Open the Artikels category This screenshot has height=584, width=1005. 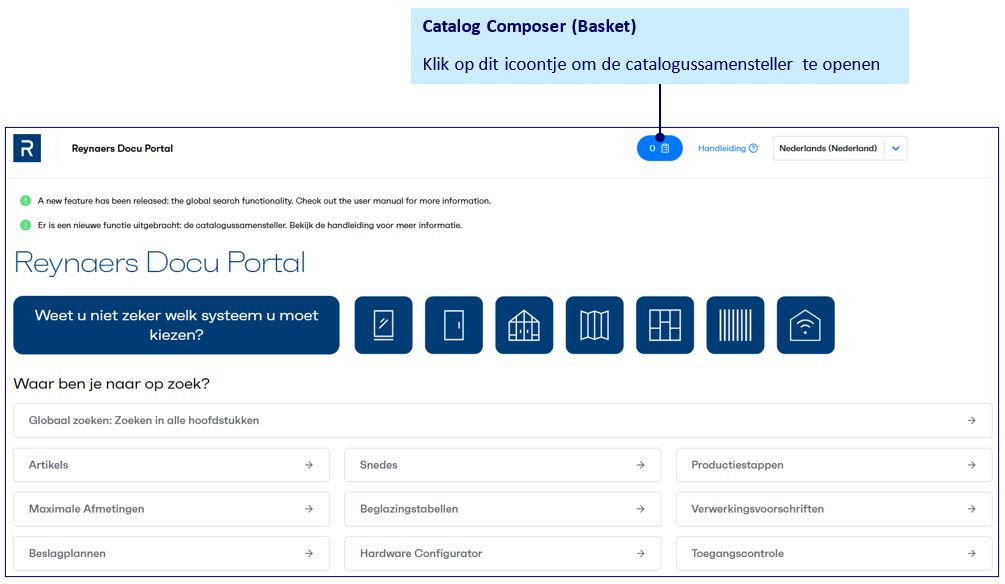171,465
